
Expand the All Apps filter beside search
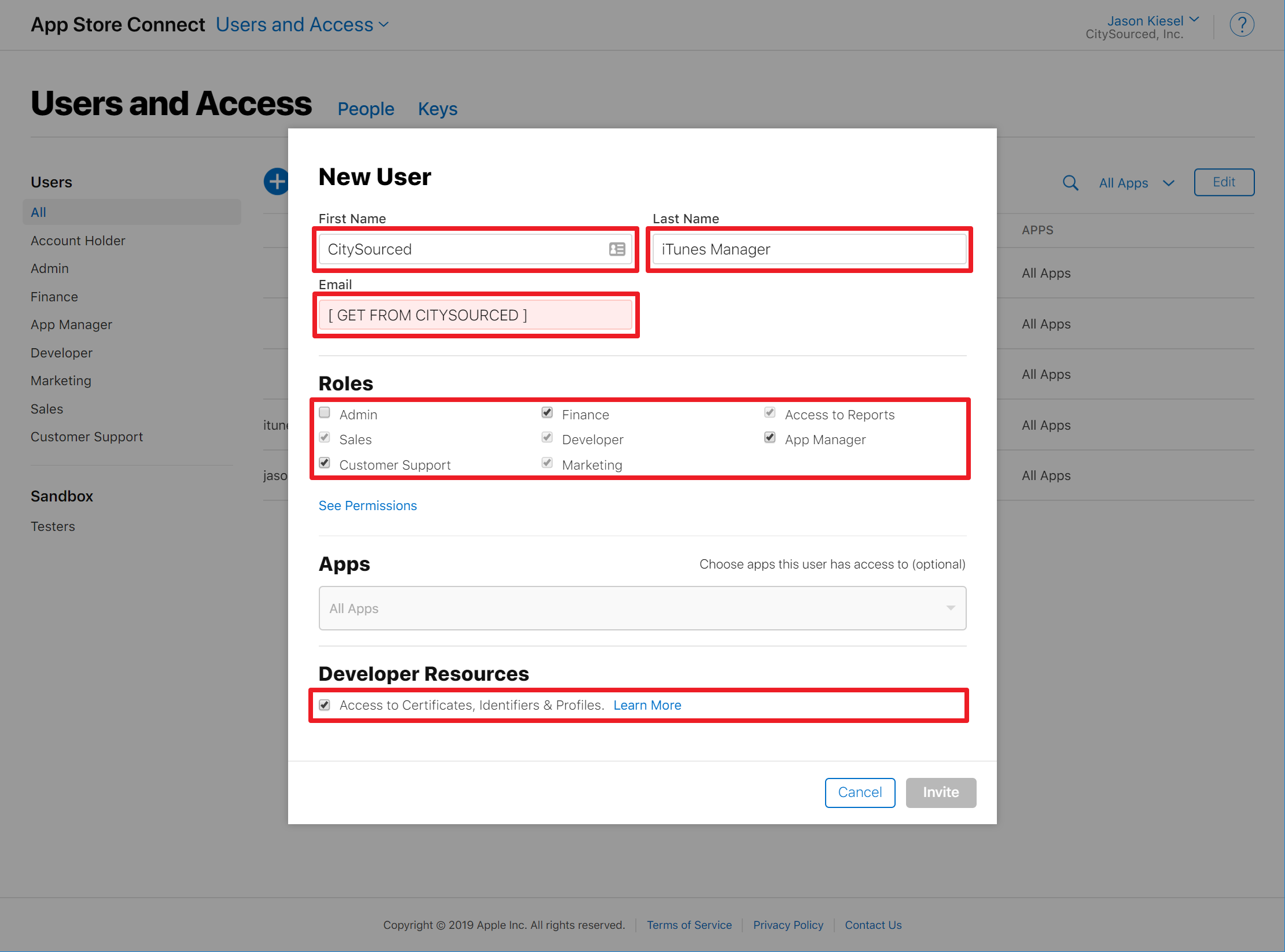[1137, 183]
